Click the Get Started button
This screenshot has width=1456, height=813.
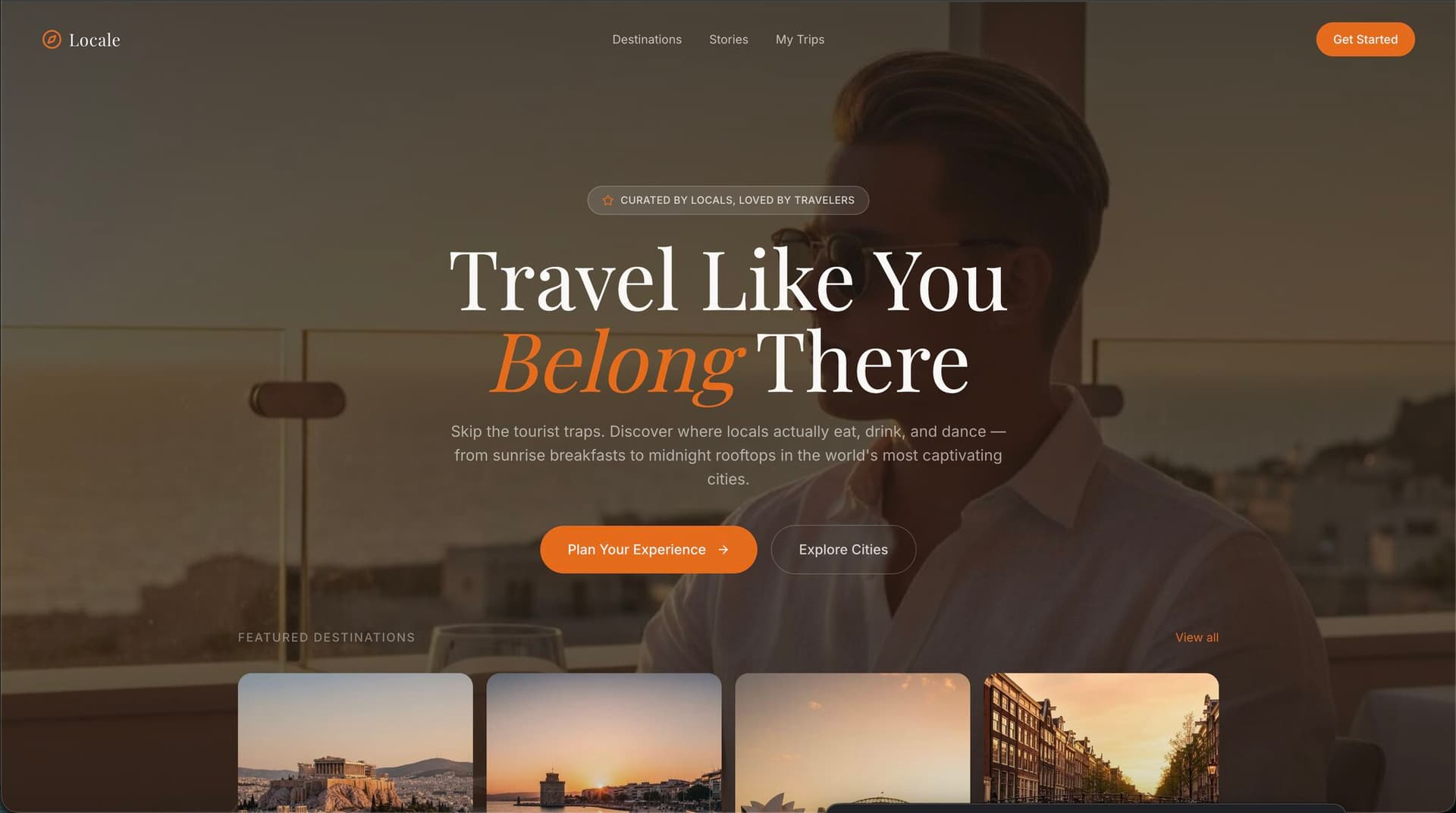click(1365, 39)
